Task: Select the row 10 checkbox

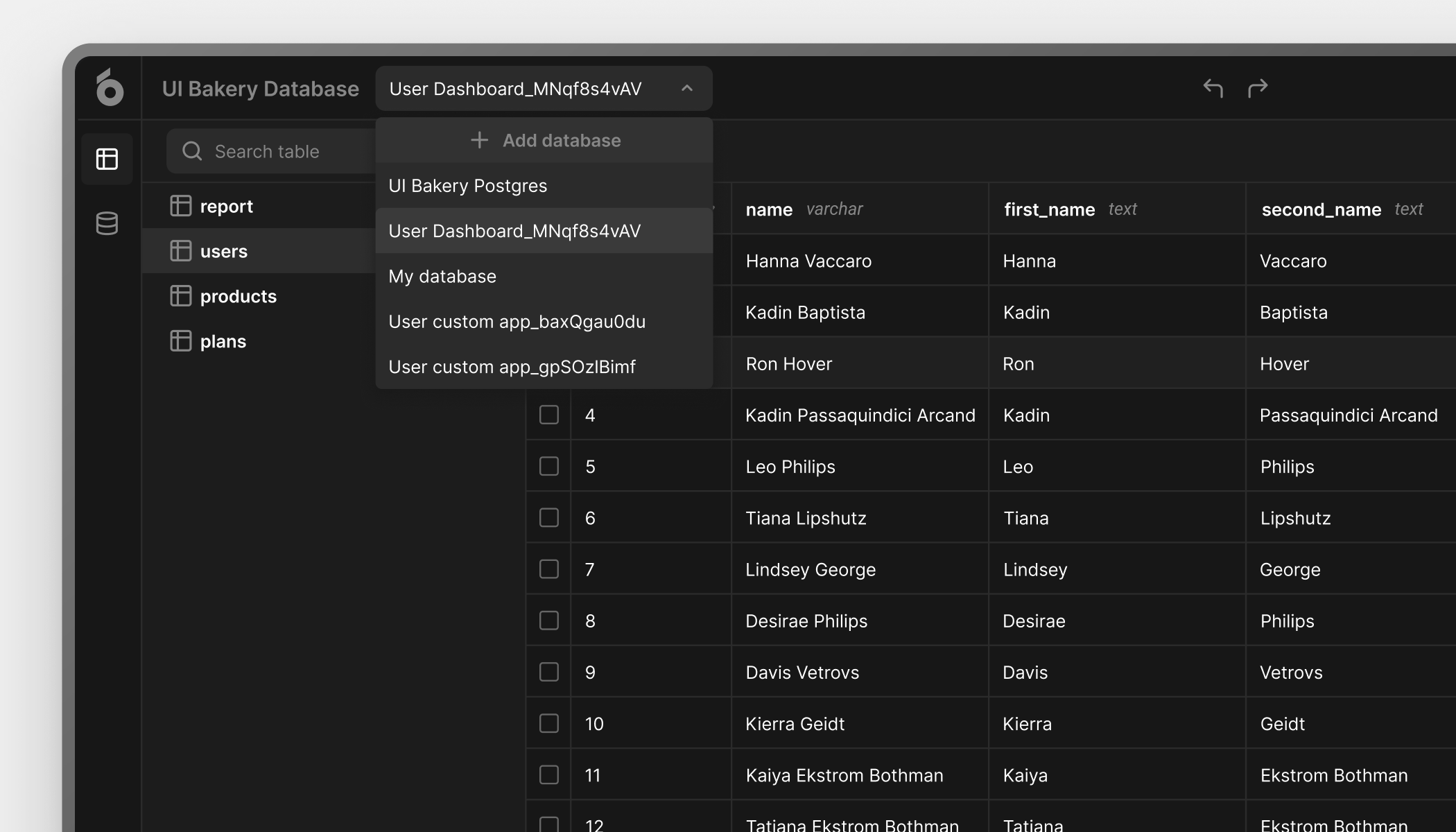Action: [549, 723]
